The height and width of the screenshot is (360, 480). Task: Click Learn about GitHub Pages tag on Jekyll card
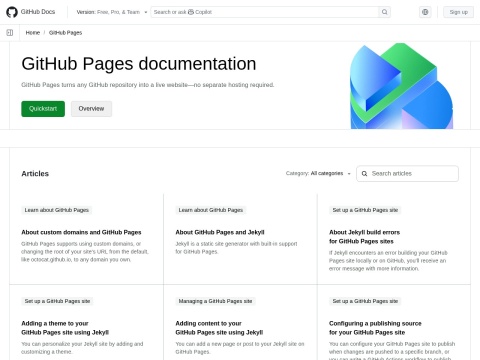[211, 210]
